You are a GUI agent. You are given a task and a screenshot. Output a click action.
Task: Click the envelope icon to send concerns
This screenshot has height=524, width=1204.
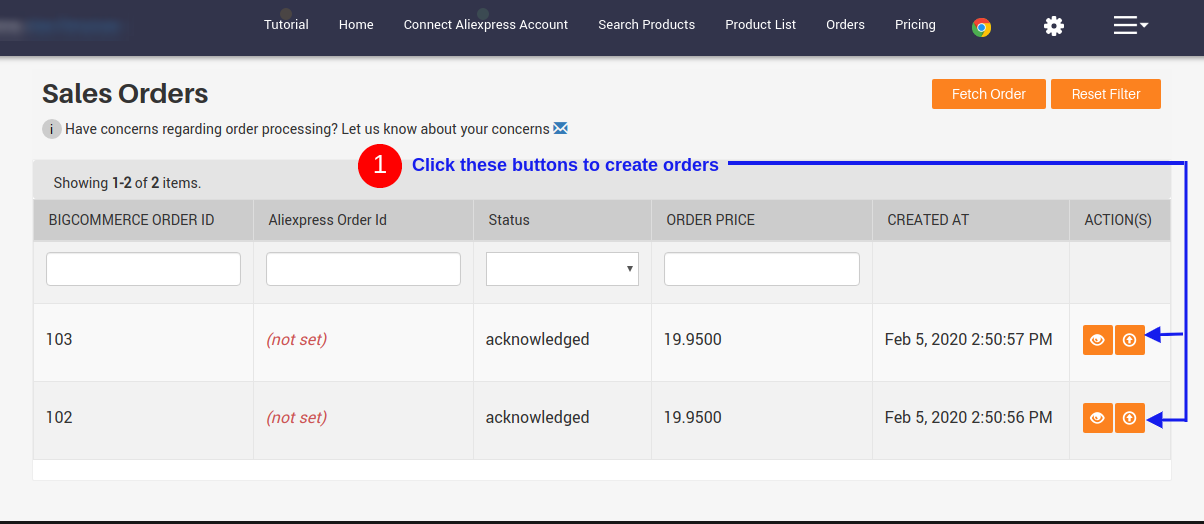click(560, 128)
